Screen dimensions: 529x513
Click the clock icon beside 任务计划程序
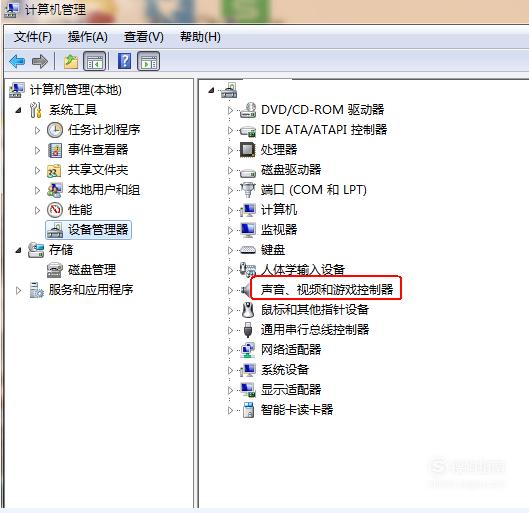click(x=55, y=130)
